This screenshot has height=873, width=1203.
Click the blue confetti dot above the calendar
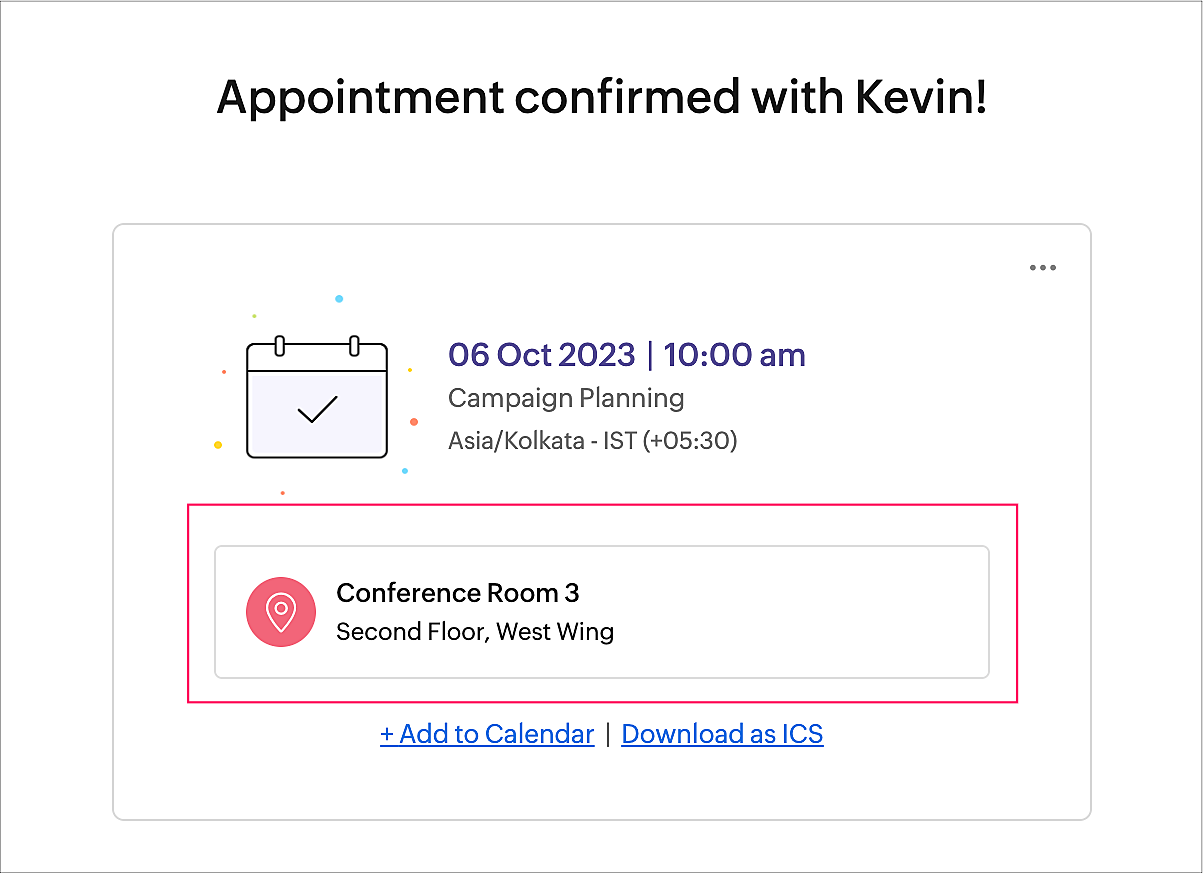click(339, 299)
